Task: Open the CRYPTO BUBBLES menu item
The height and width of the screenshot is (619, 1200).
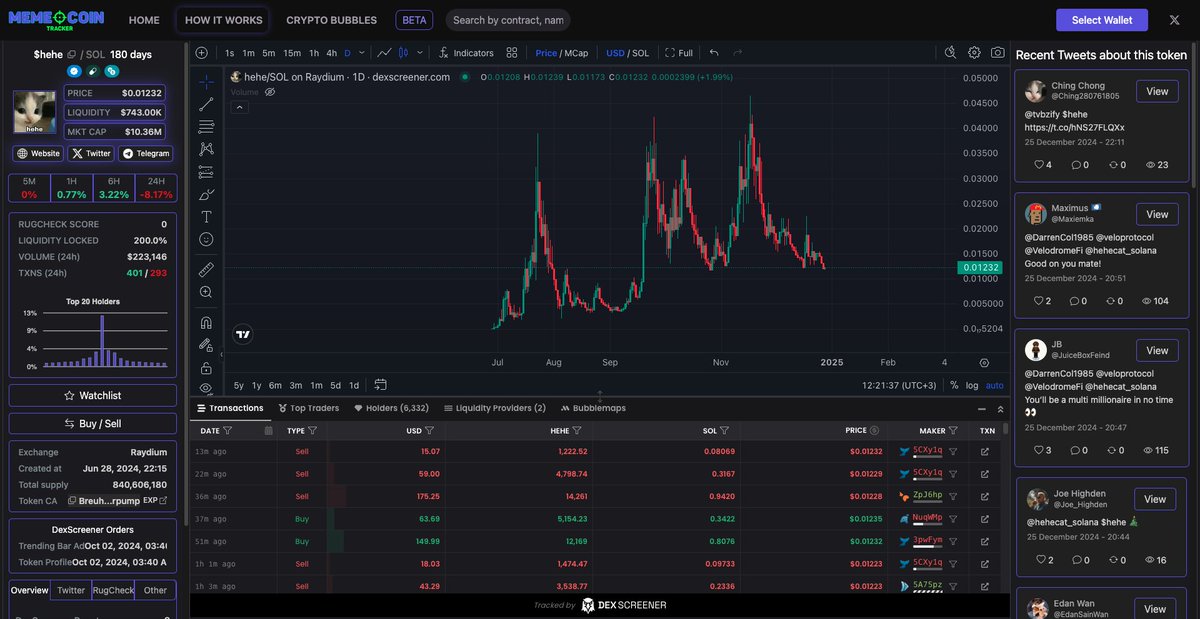Action: [x=332, y=20]
